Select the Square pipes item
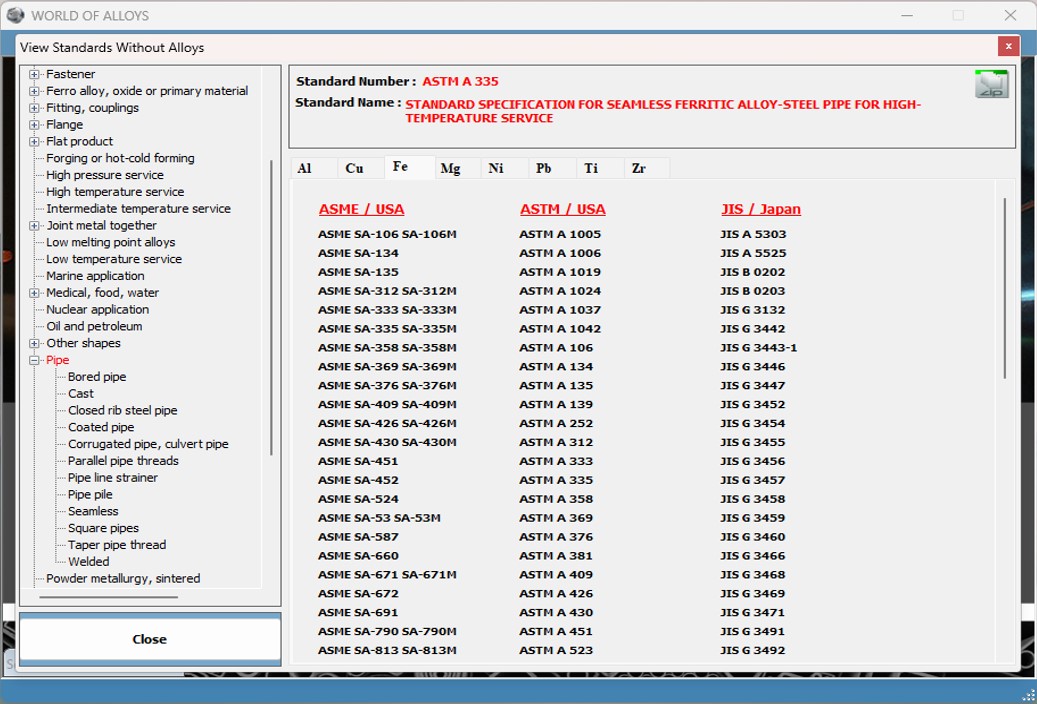This screenshot has width=1037, height=704. (103, 528)
